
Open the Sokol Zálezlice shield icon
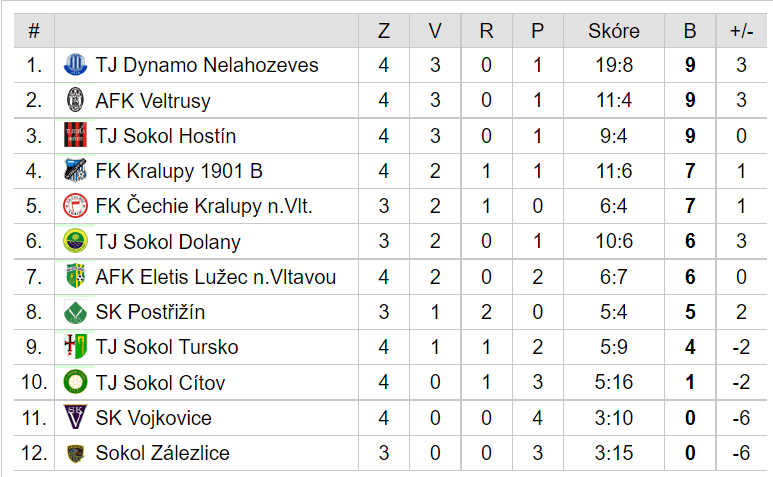75,453
